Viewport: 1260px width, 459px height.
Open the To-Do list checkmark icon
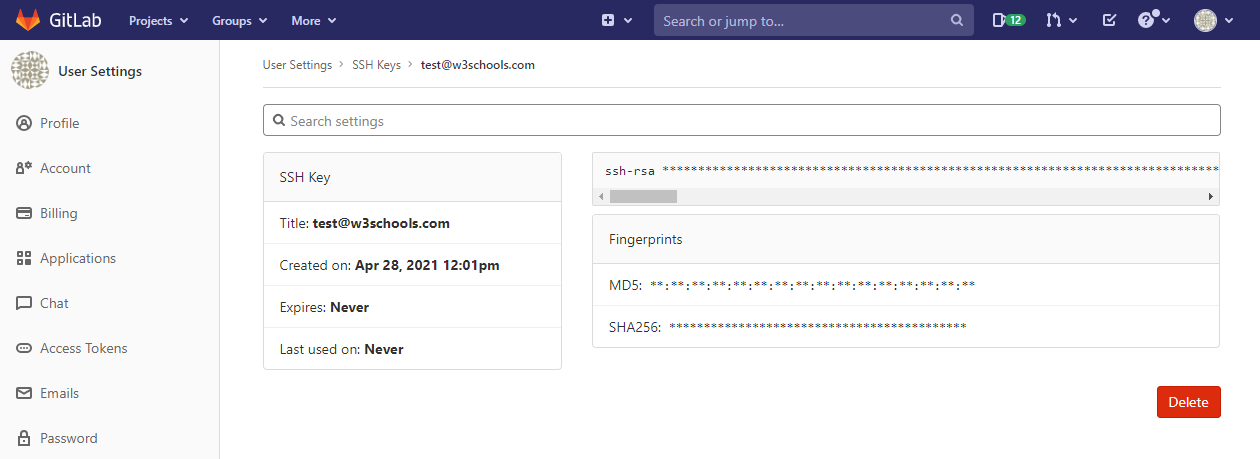pyautogui.click(x=1109, y=20)
